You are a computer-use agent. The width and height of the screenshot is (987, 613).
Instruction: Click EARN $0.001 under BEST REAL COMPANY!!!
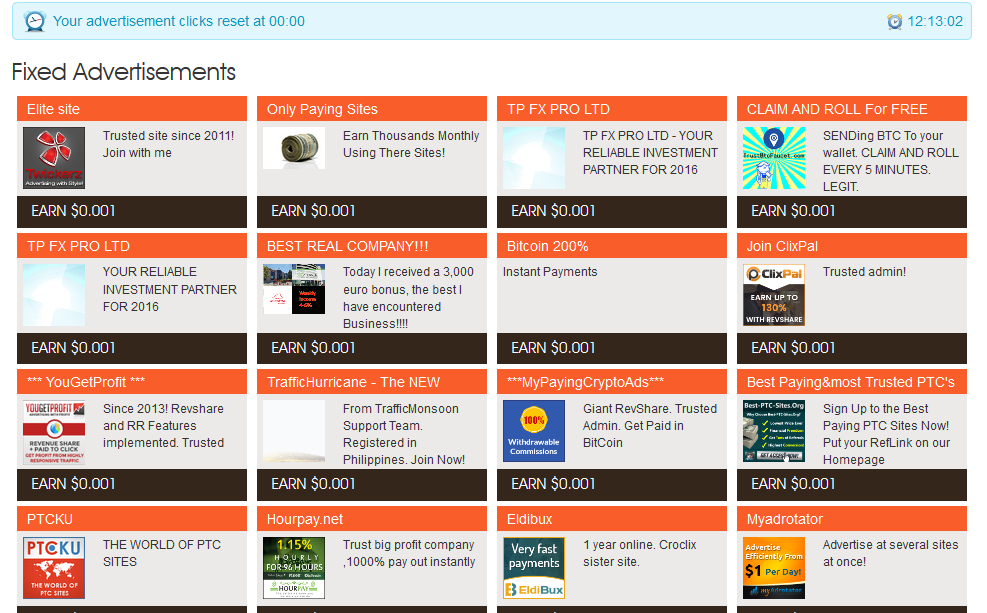371,348
